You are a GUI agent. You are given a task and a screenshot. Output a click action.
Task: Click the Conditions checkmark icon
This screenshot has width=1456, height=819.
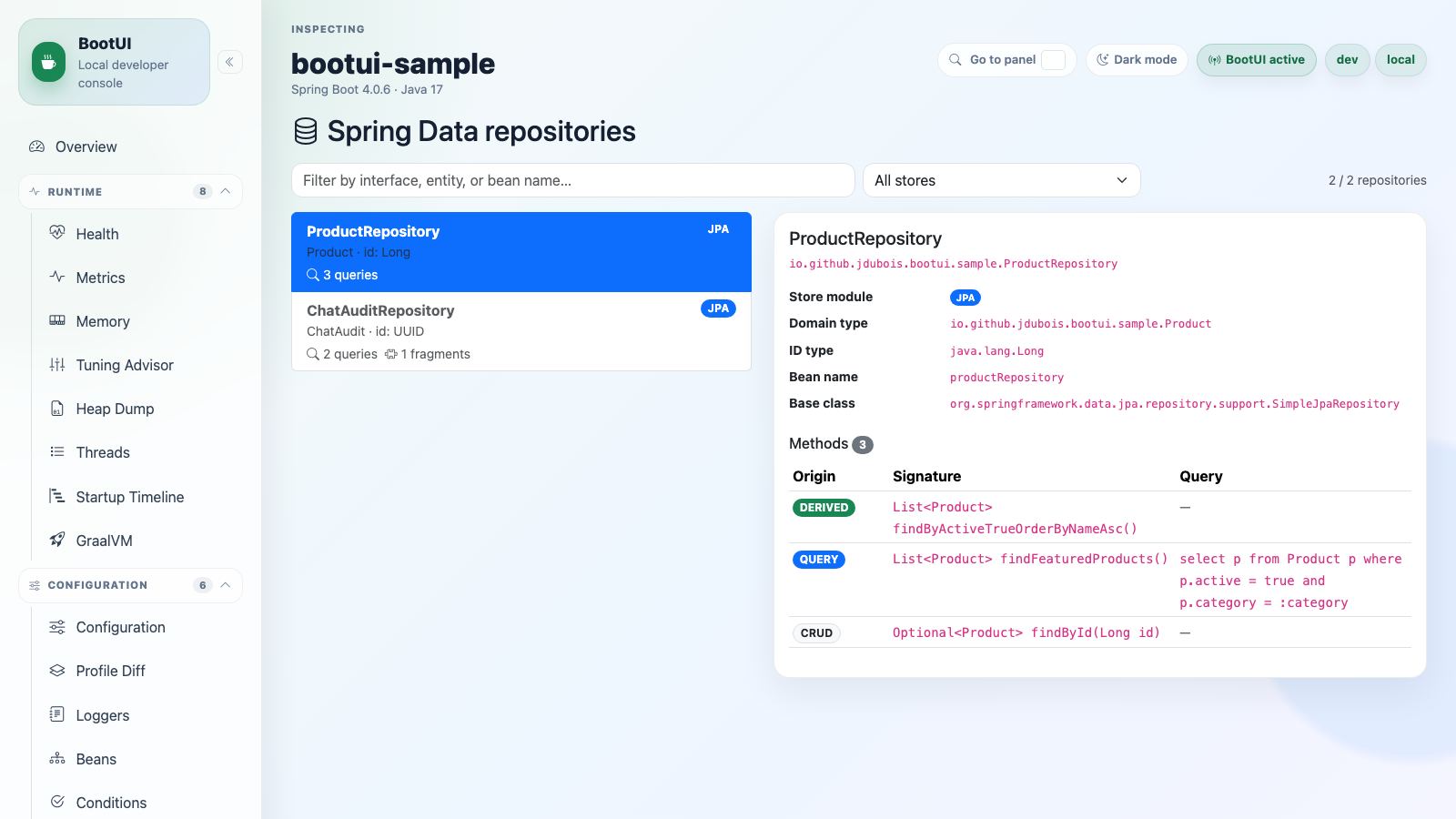coord(57,802)
